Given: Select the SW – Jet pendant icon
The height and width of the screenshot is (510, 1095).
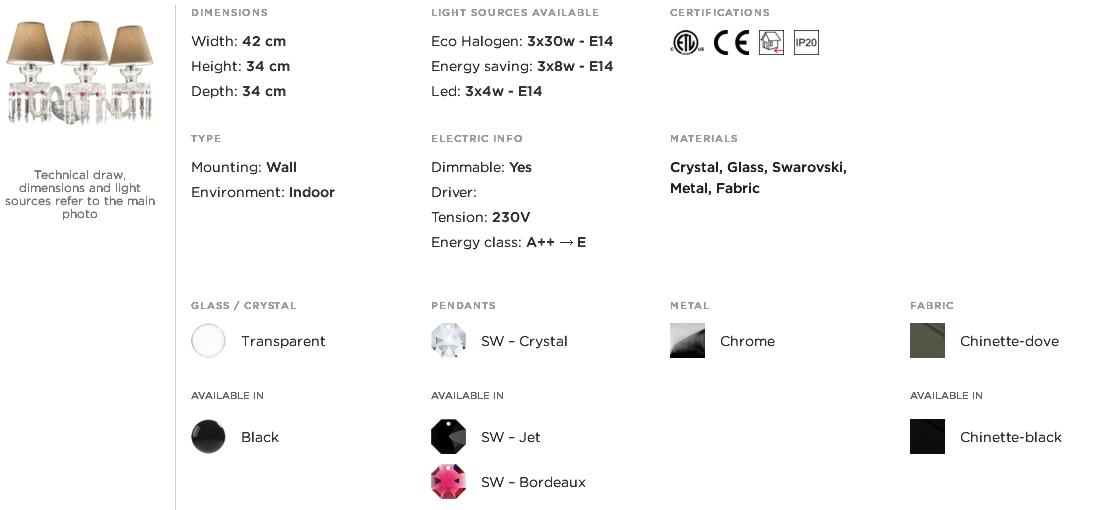Looking at the screenshot, I should coord(448,437).
